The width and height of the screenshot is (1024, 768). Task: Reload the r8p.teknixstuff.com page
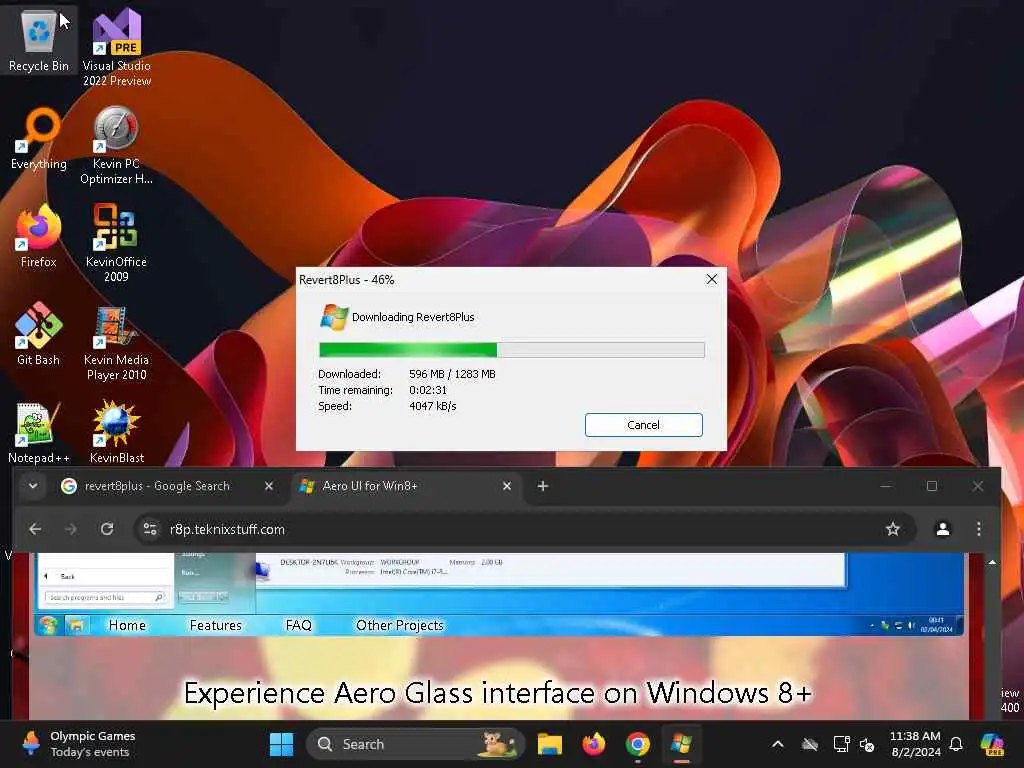(x=107, y=529)
